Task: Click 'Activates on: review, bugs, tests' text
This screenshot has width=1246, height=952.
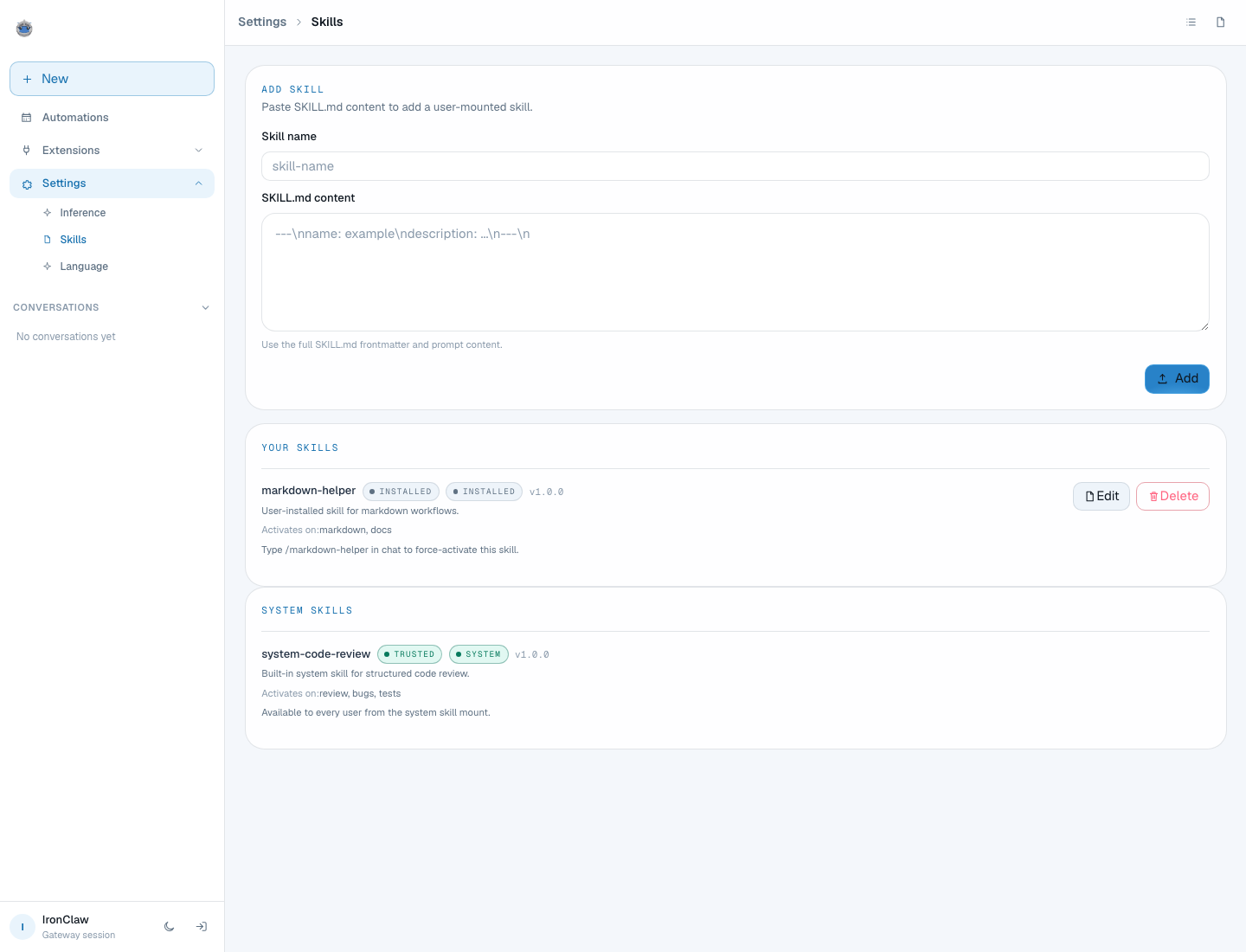Action: click(331, 693)
